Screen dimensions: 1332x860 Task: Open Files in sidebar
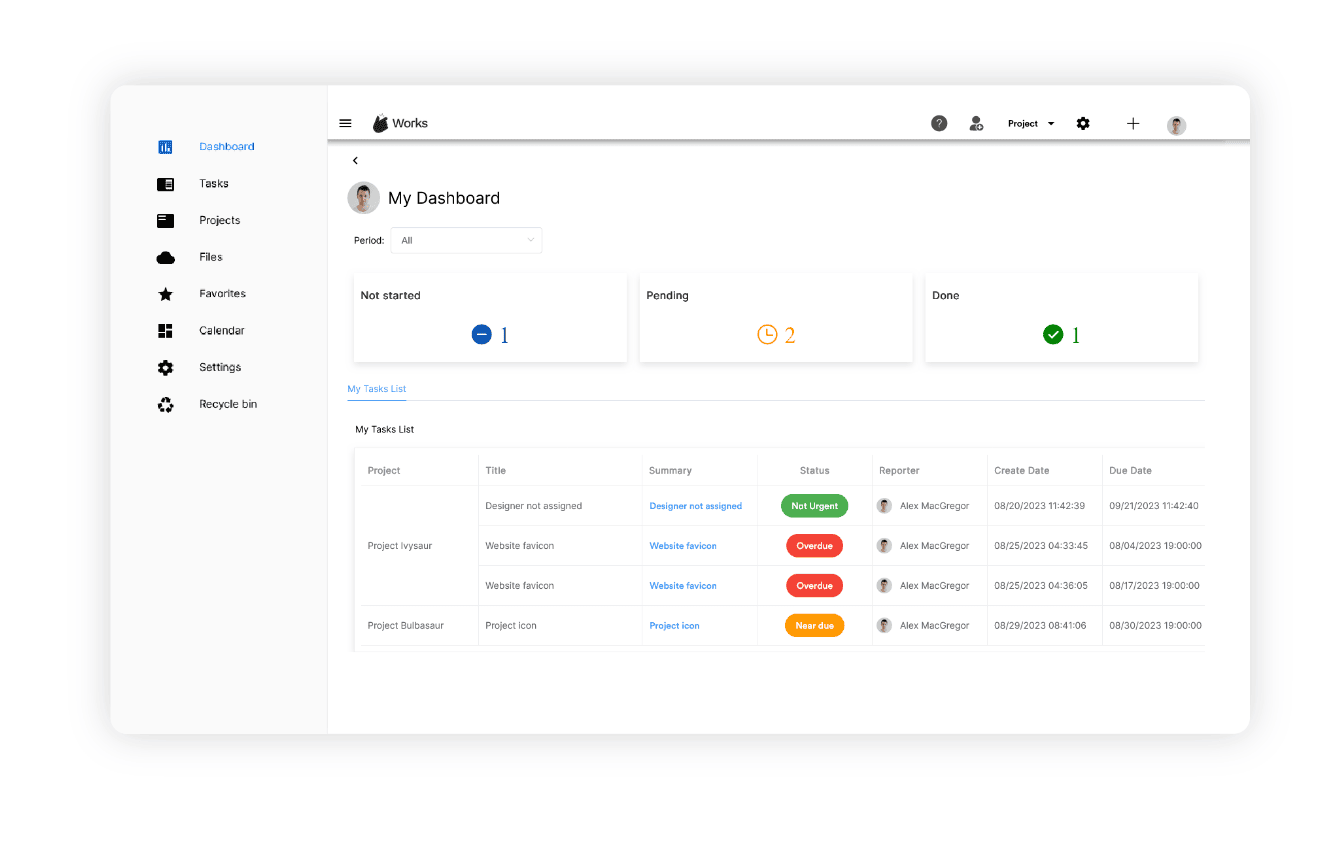[x=211, y=257]
